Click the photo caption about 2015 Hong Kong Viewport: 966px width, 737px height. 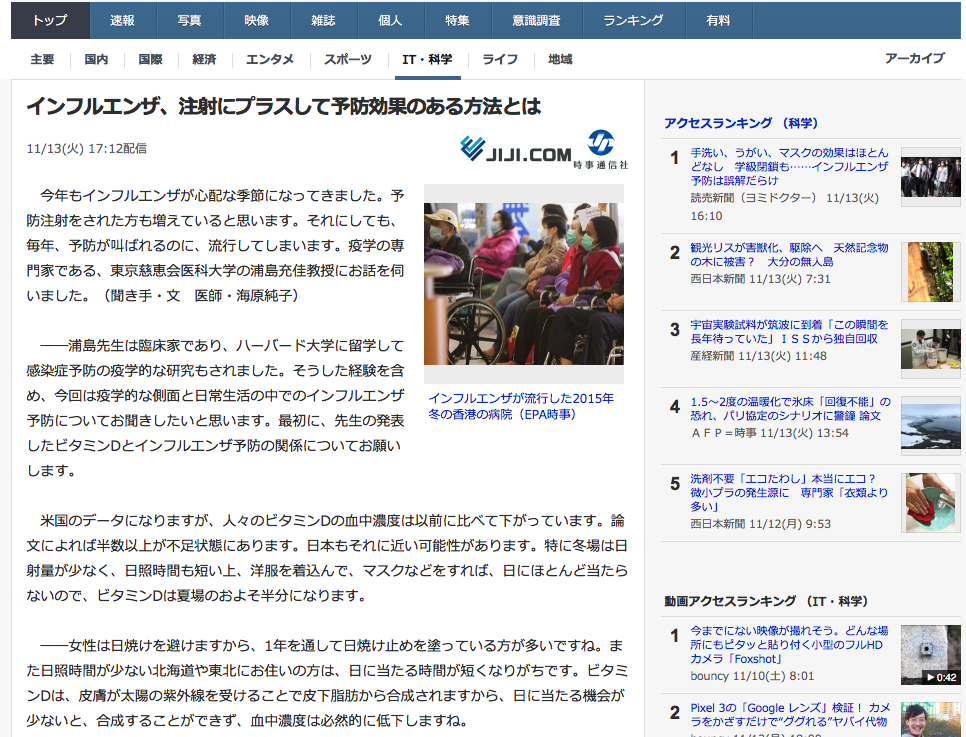coord(521,406)
